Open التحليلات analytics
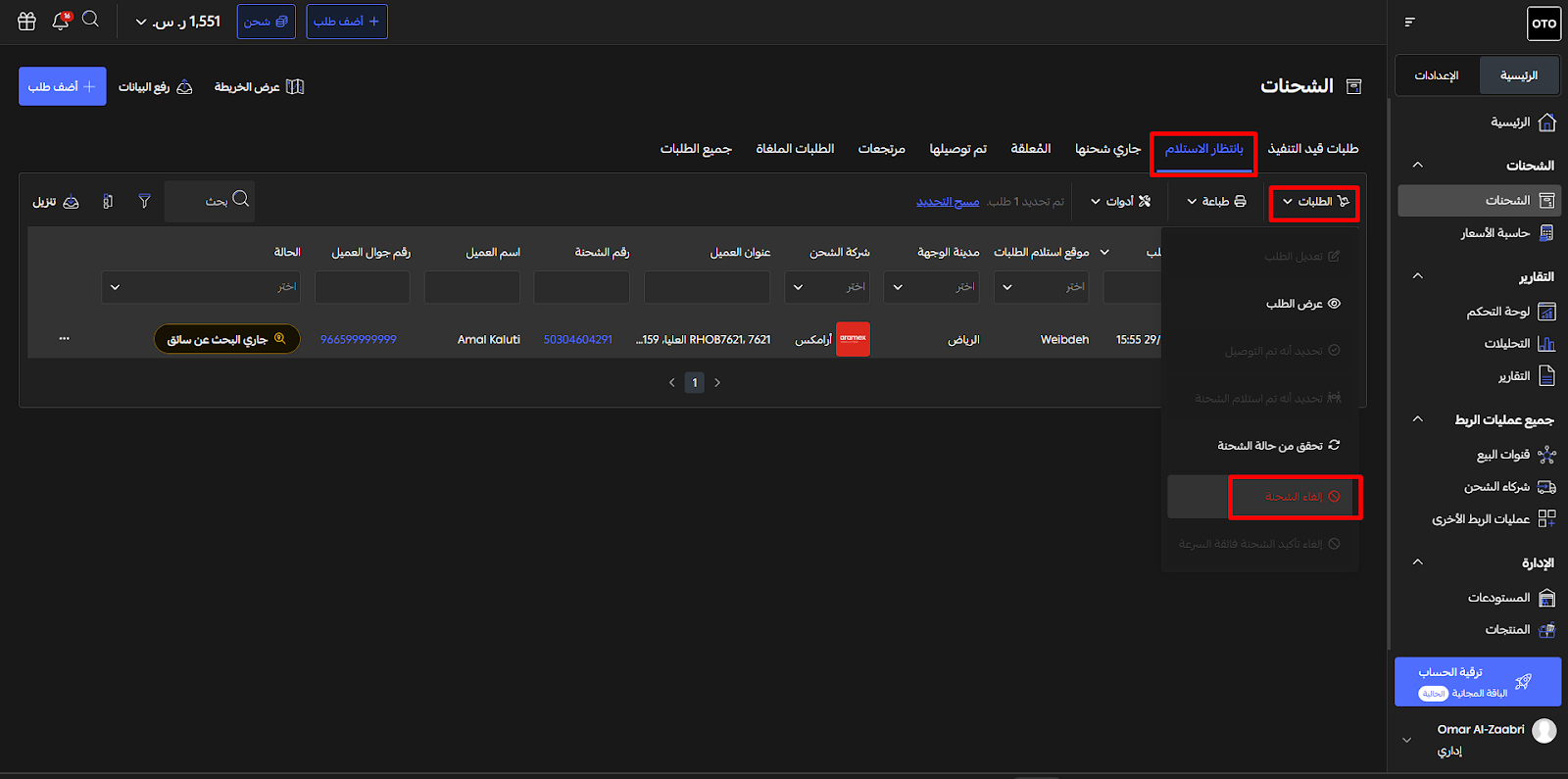Screen dimensions: 1568x779 click(1519, 344)
